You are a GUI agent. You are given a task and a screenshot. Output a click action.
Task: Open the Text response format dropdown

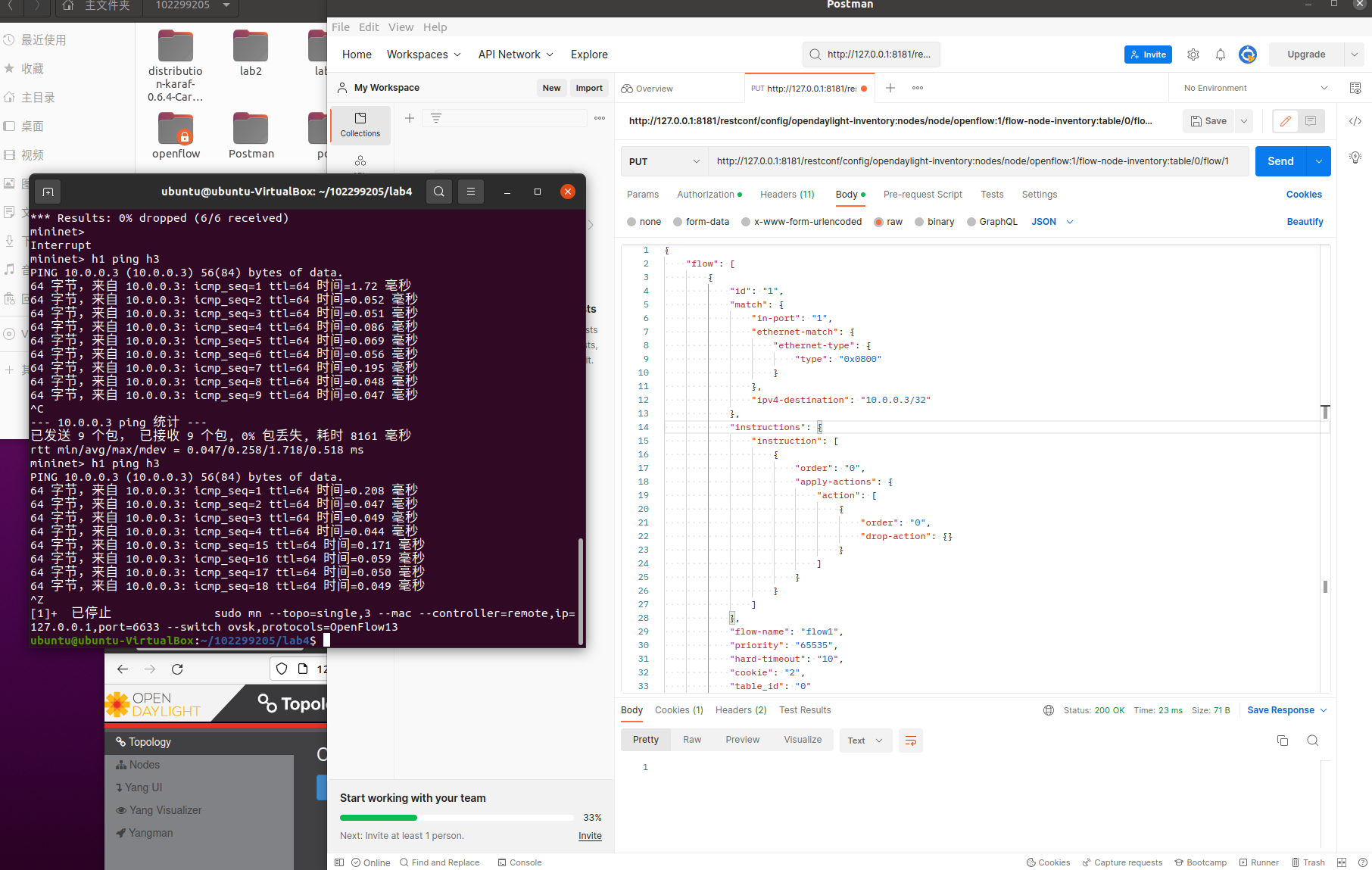[x=865, y=741]
